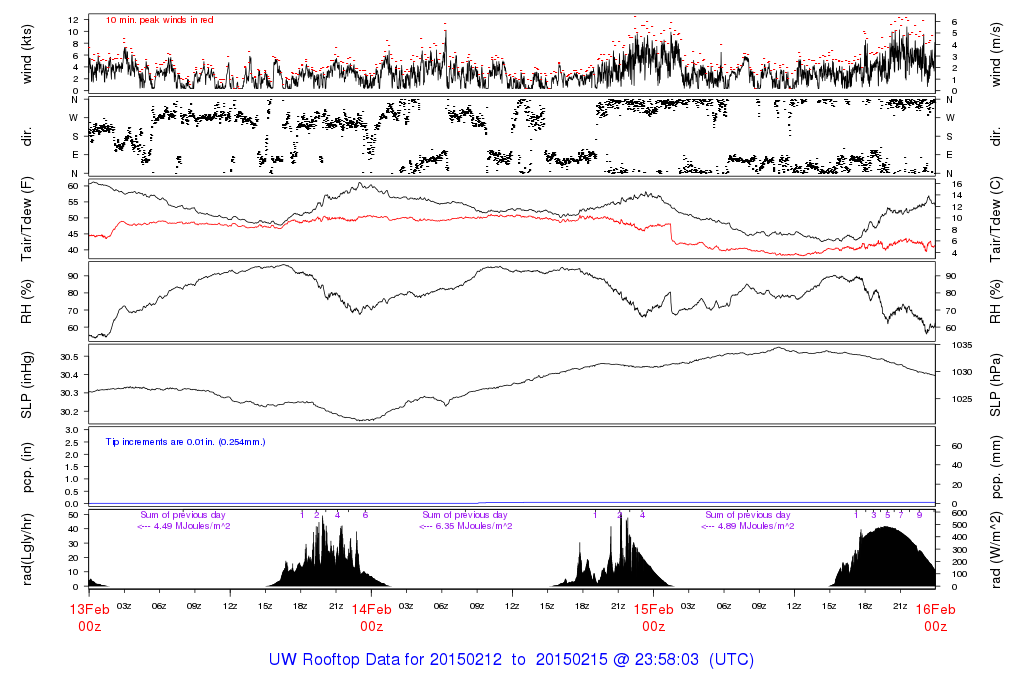Click the 4.49 MJoules/m^2 daily sum label

184,526
